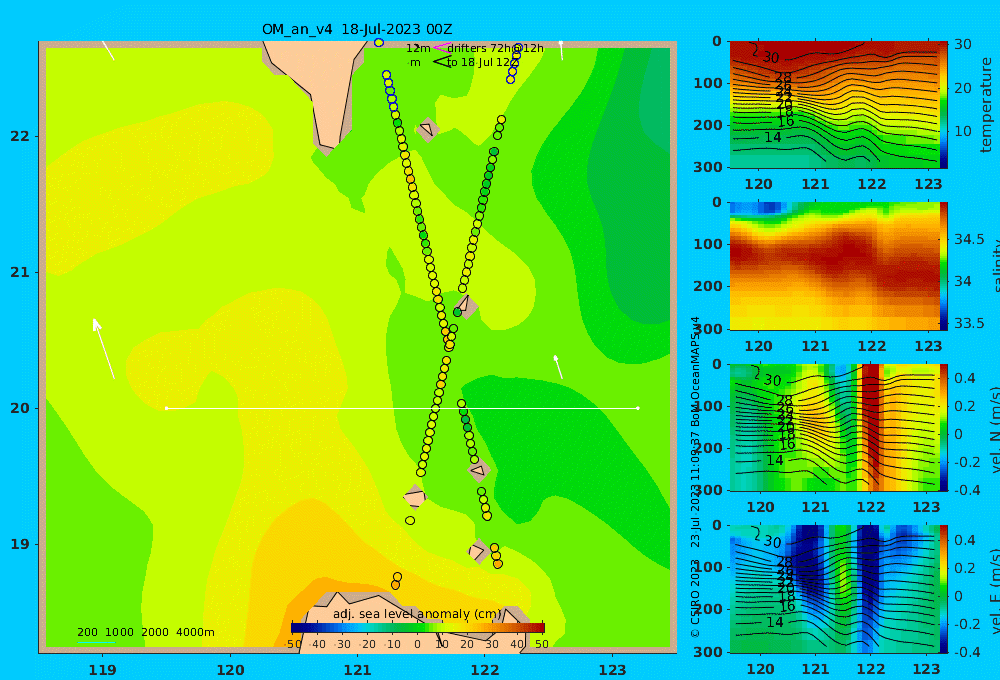Click the temperature colorbar
Image resolution: width=1000 pixels, height=680 pixels.
[943, 105]
